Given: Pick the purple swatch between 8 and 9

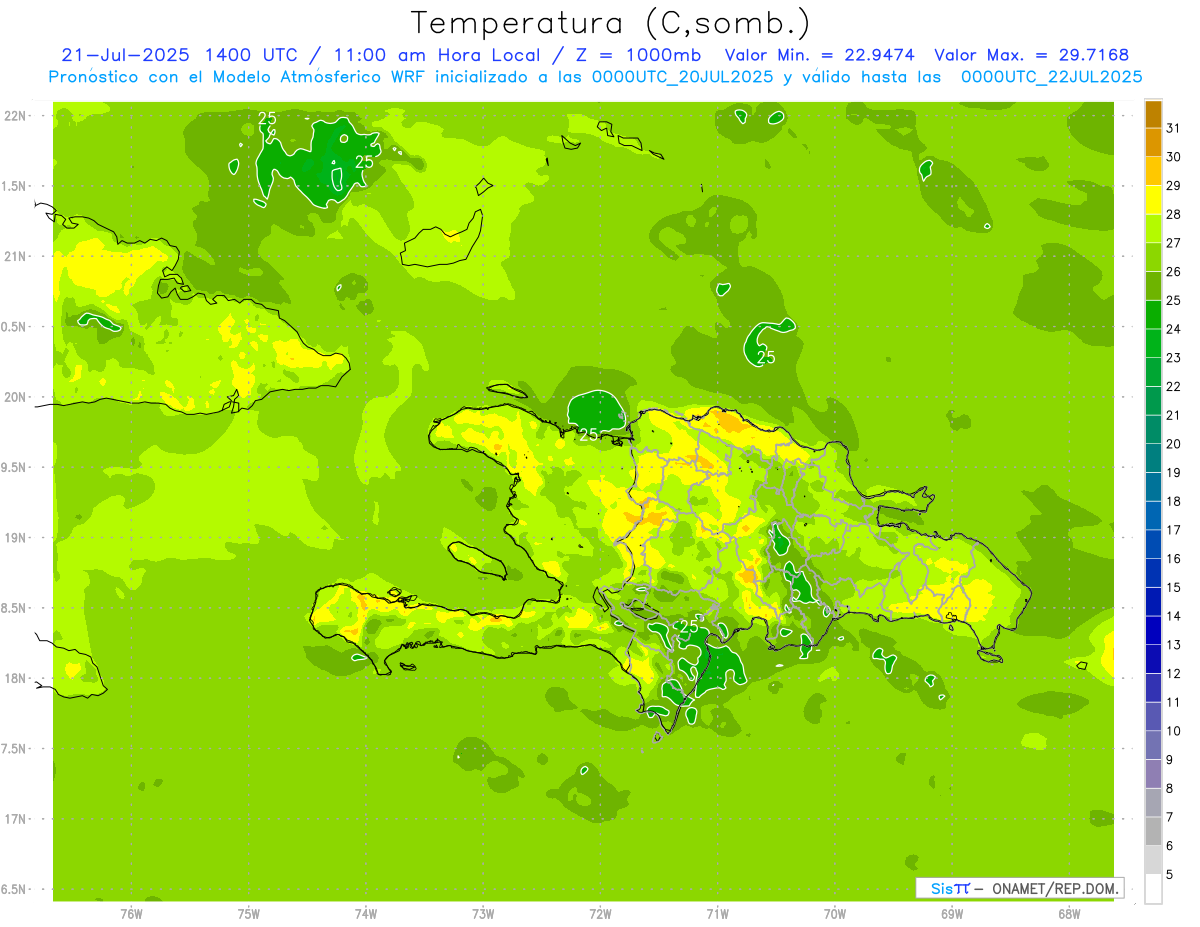Looking at the screenshot, I should (1153, 774).
